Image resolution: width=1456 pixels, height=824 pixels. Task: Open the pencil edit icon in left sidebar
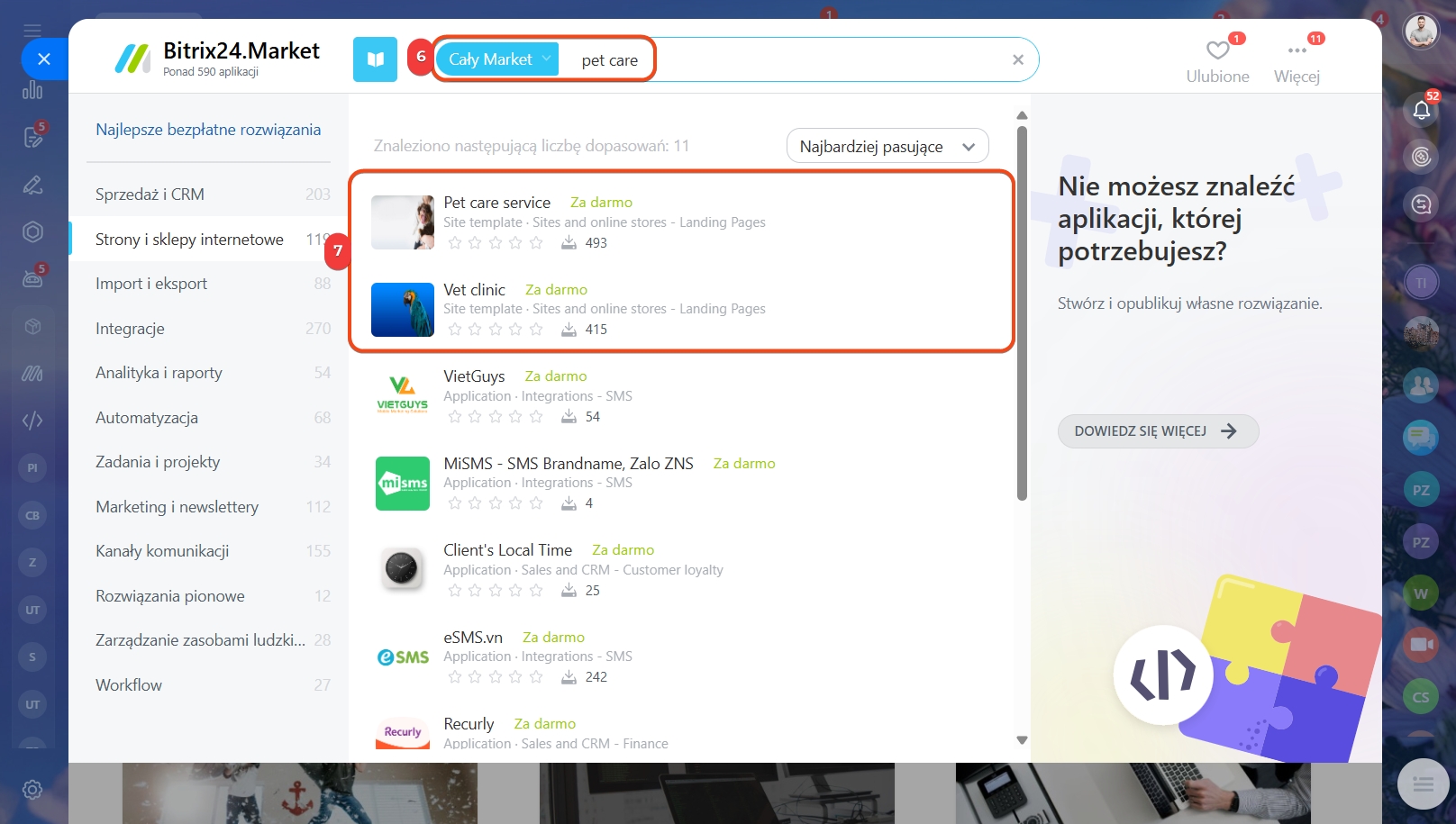coord(32,185)
